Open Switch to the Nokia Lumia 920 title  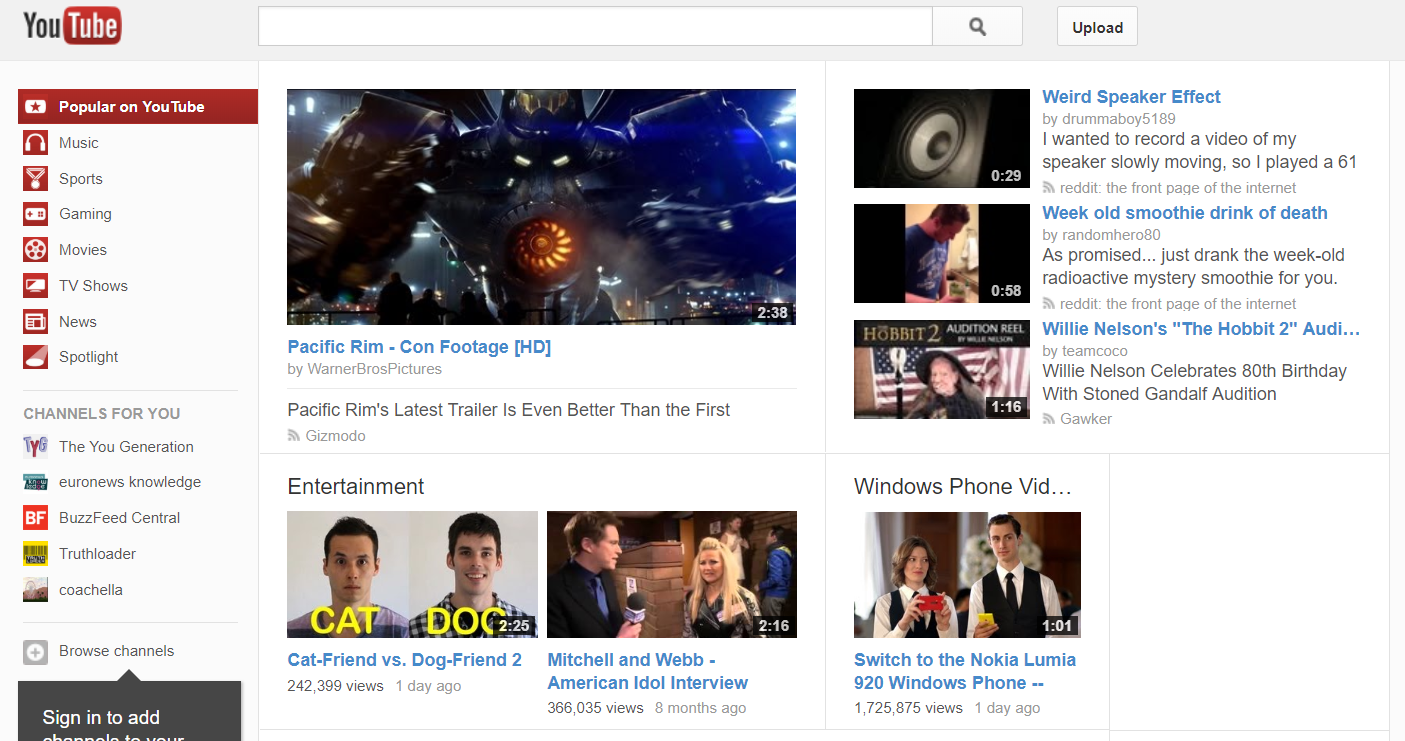[965, 671]
